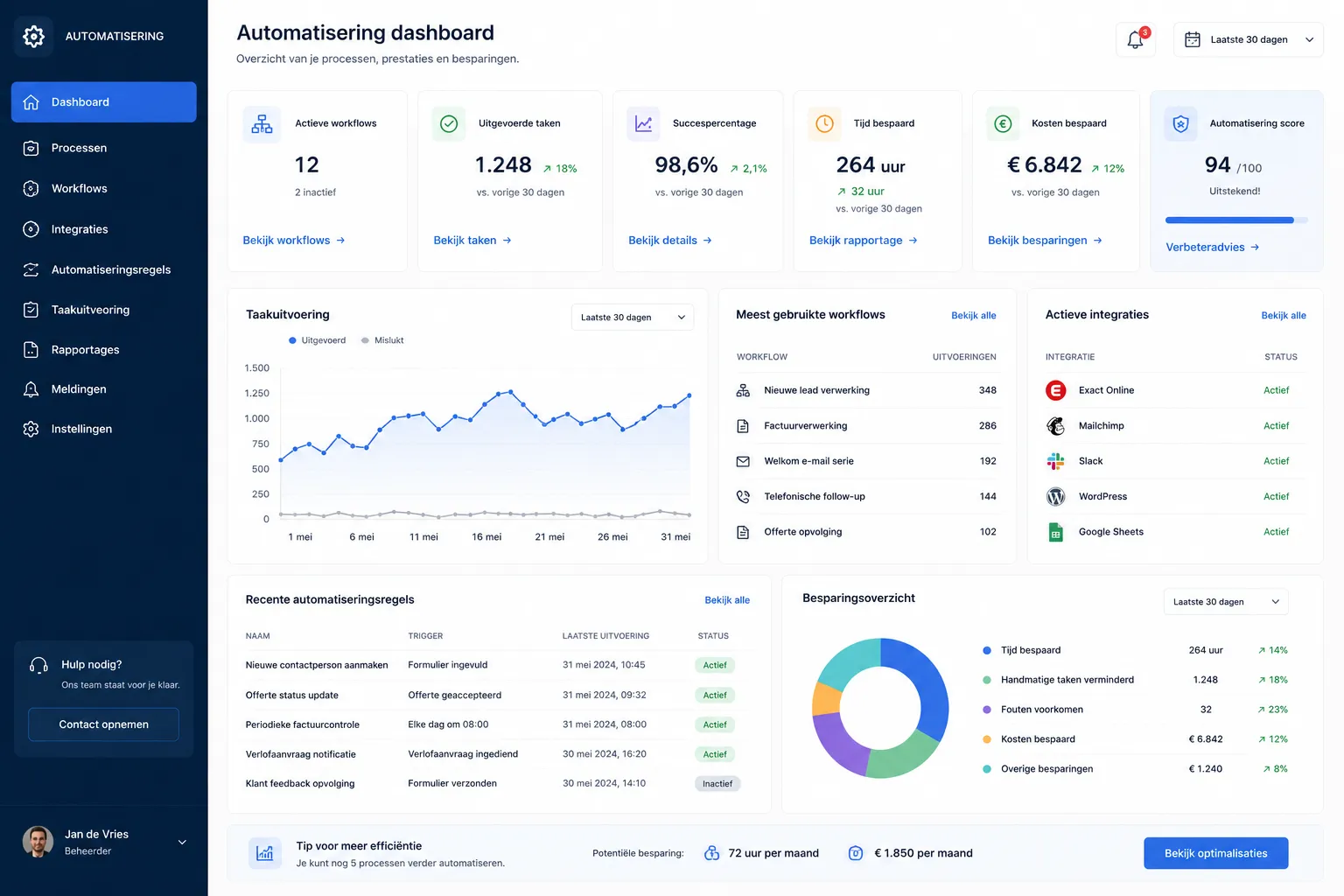Click the Kosten bespaard orange legend dot
Viewport: 1344px width, 896px height.
[987, 739]
